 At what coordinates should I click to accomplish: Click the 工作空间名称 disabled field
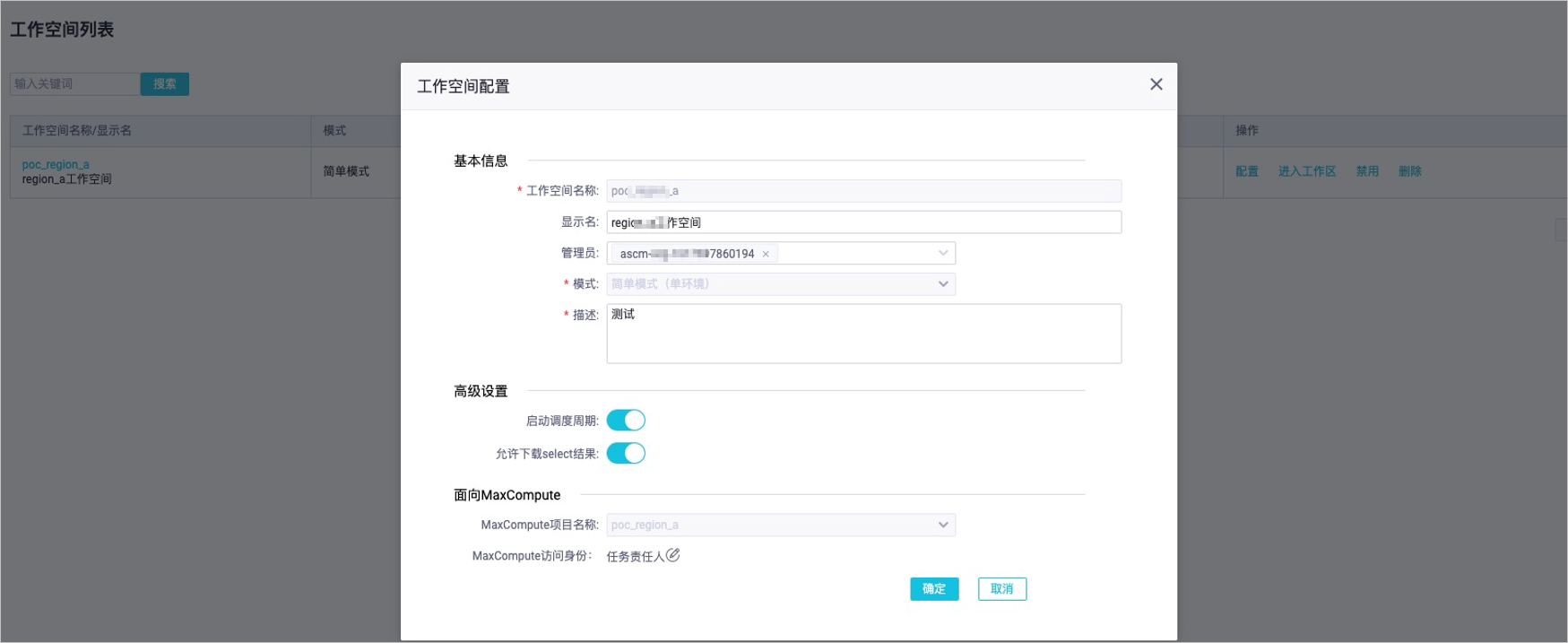pyautogui.click(x=863, y=191)
